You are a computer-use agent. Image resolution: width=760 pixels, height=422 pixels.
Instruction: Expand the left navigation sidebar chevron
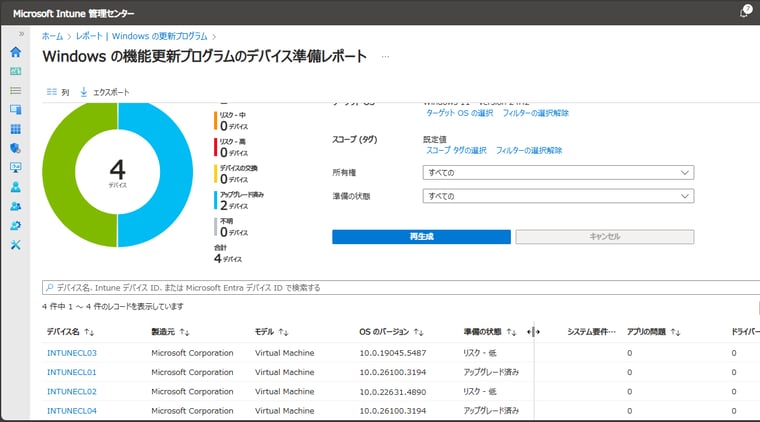click(x=21, y=34)
